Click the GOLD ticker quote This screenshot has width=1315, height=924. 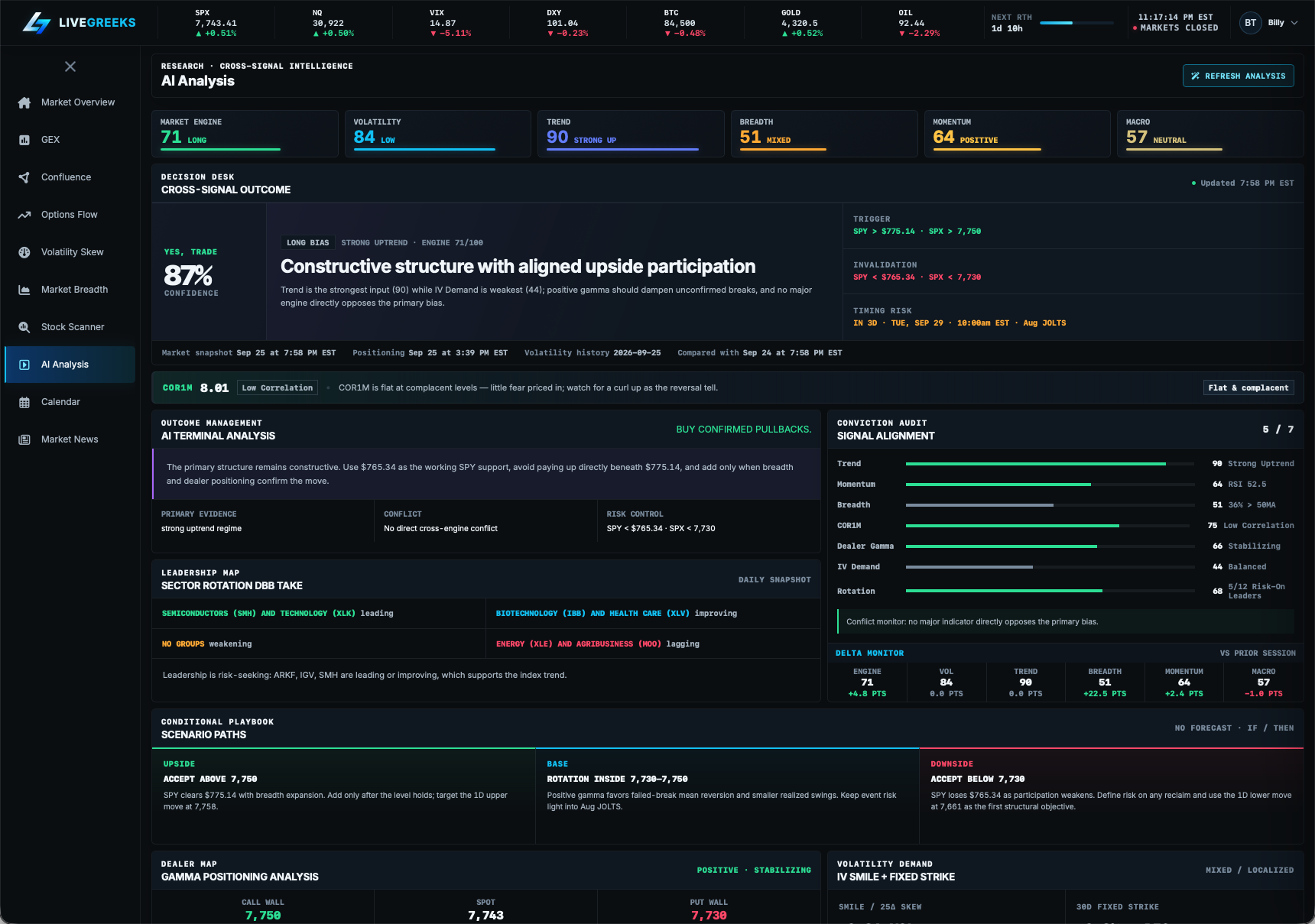coord(802,23)
